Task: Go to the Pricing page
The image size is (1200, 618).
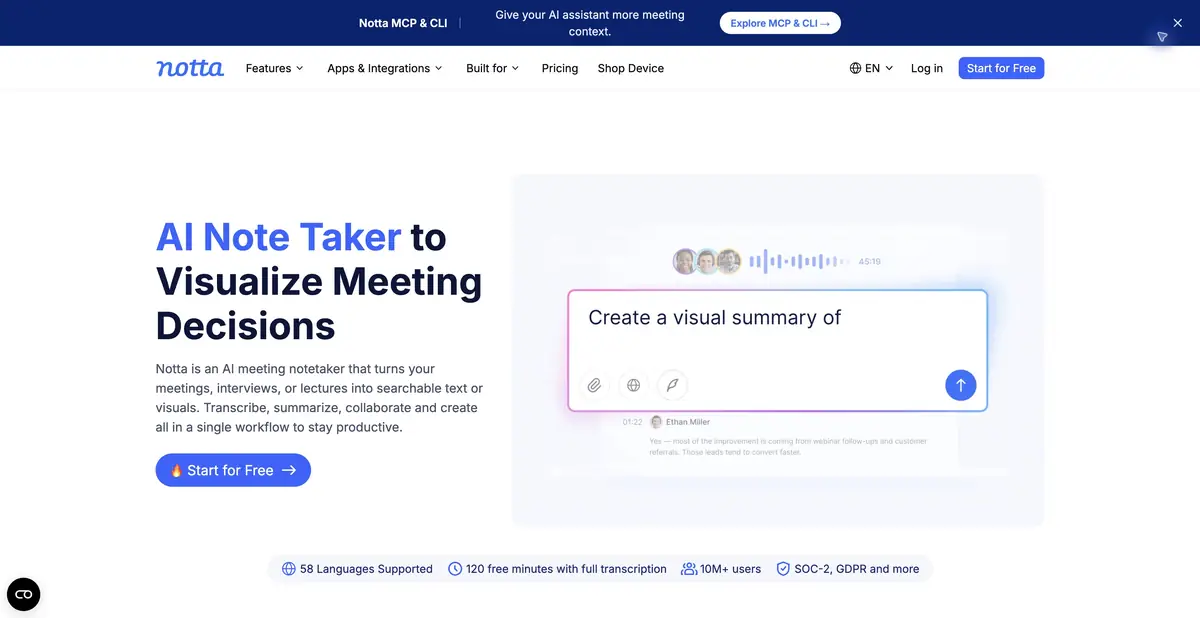Action: [x=560, y=68]
